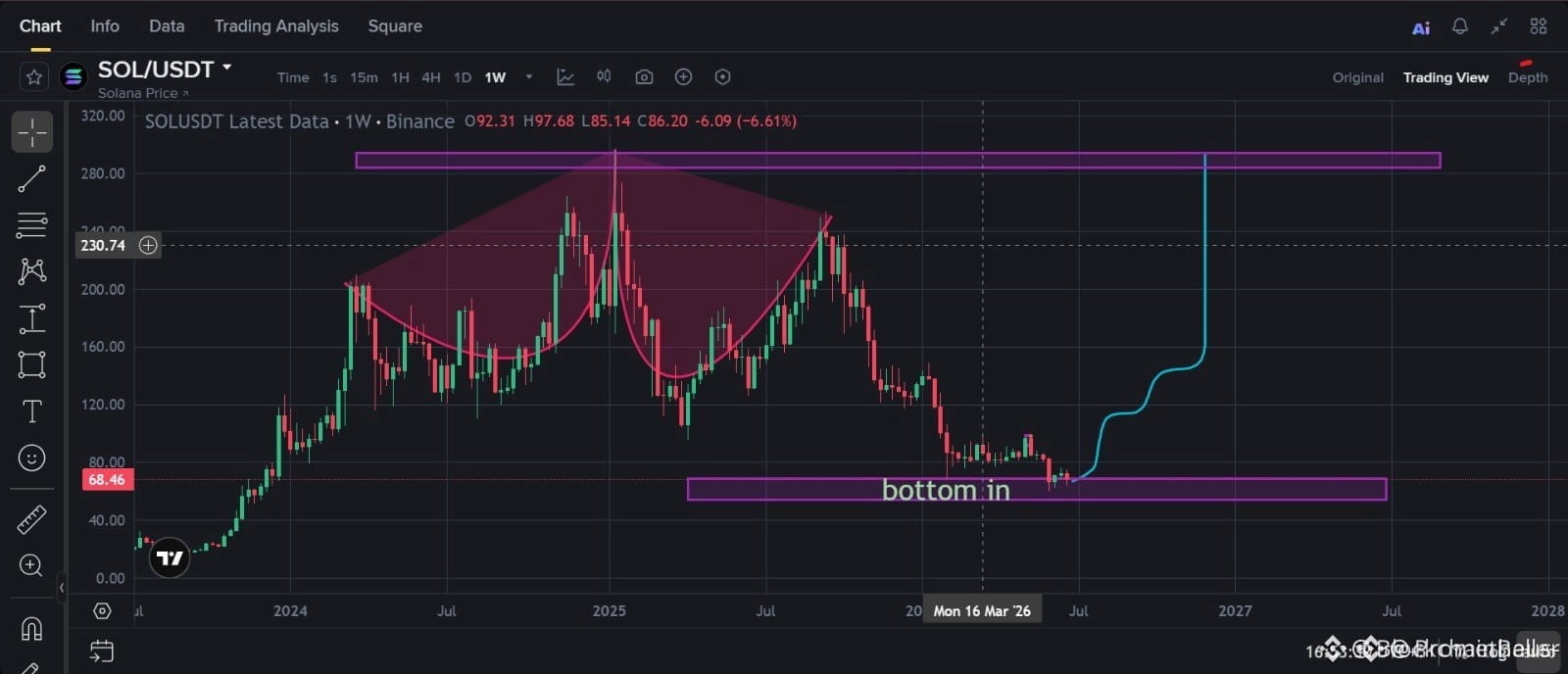Click the Solana coin logo

73,76
